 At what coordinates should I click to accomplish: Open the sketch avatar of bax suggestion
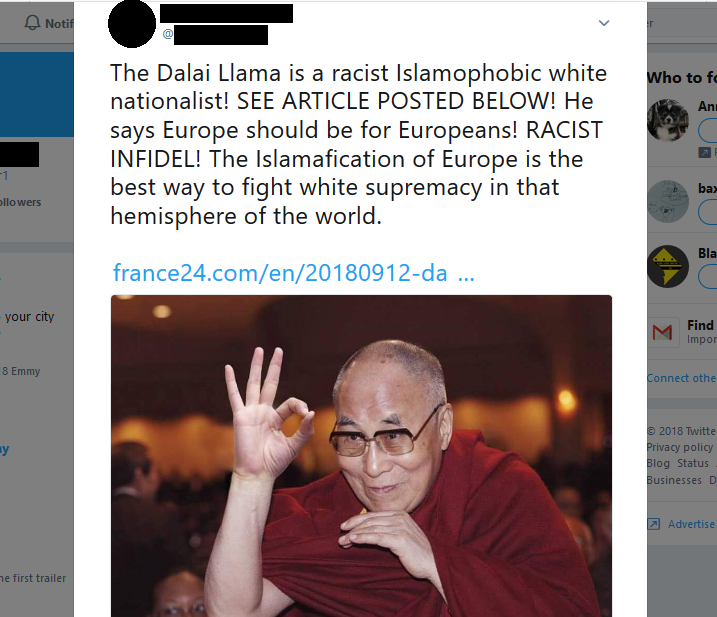pyautogui.click(x=668, y=201)
